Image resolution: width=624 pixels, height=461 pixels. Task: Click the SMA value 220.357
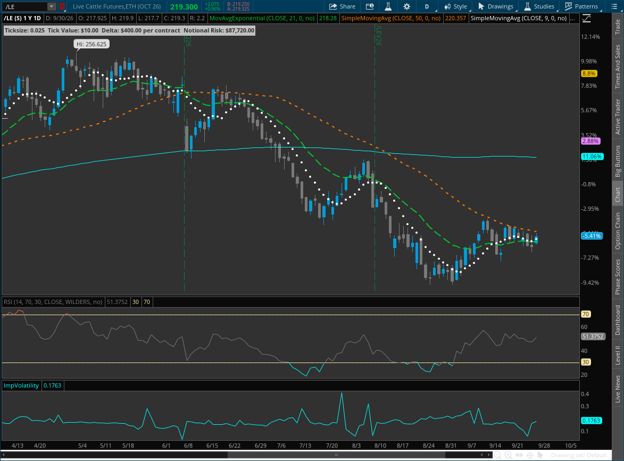tap(455, 18)
